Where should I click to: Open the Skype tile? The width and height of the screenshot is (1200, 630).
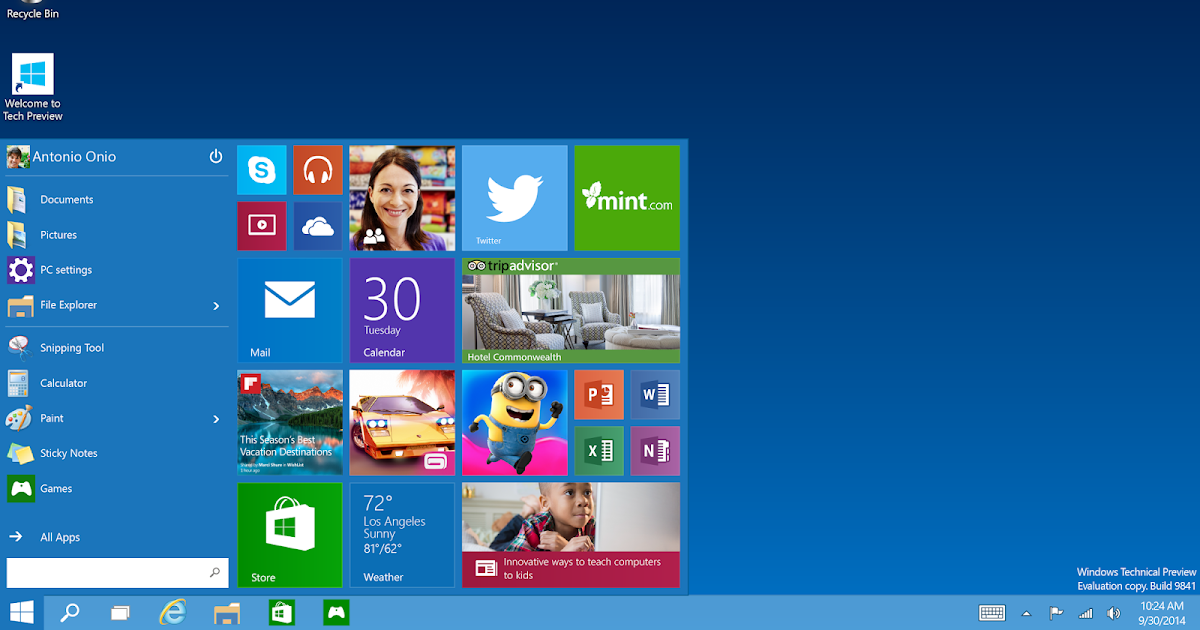[x=261, y=170]
